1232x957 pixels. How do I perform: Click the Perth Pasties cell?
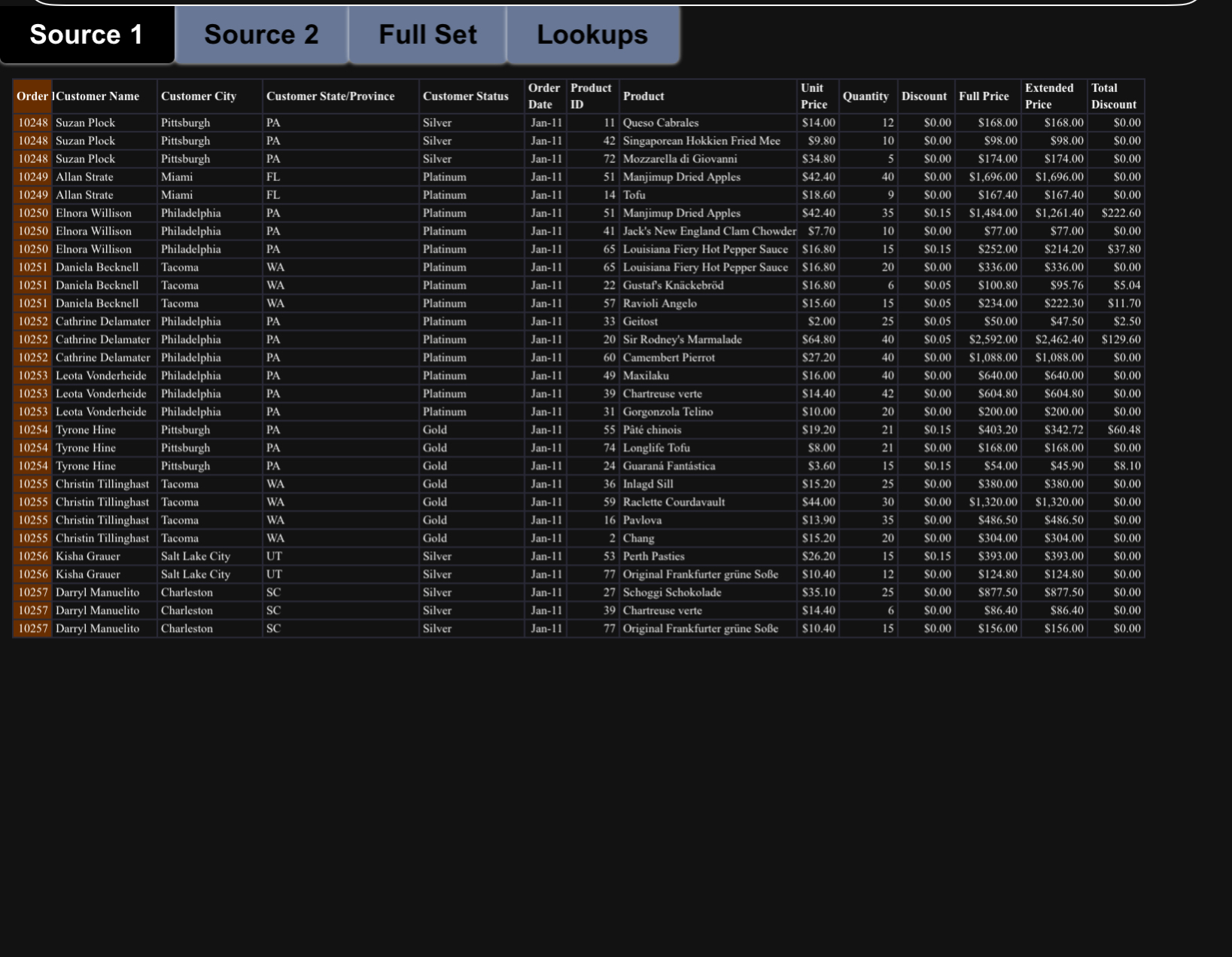pyautogui.click(x=708, y=556)
